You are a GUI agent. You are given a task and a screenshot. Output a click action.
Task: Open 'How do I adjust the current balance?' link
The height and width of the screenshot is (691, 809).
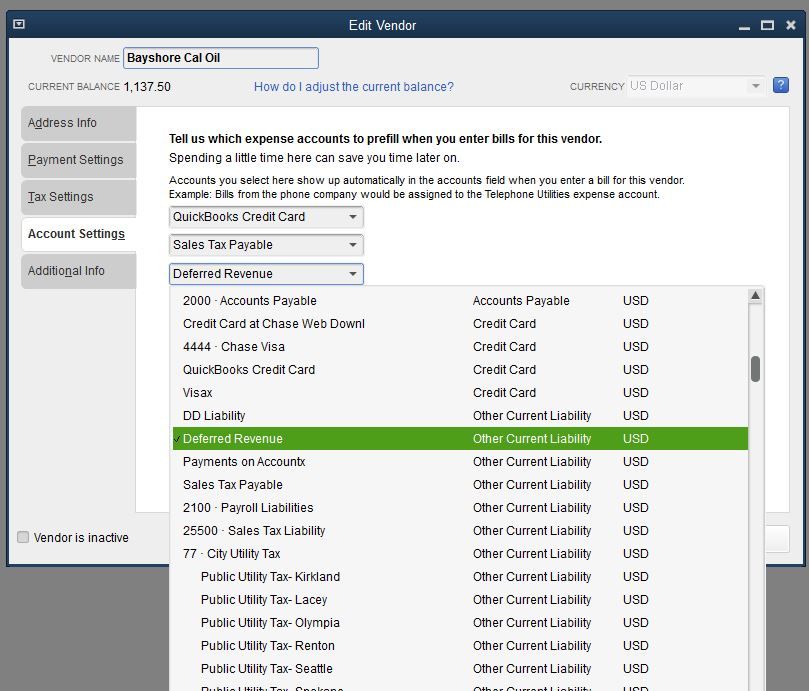[353, 87]
